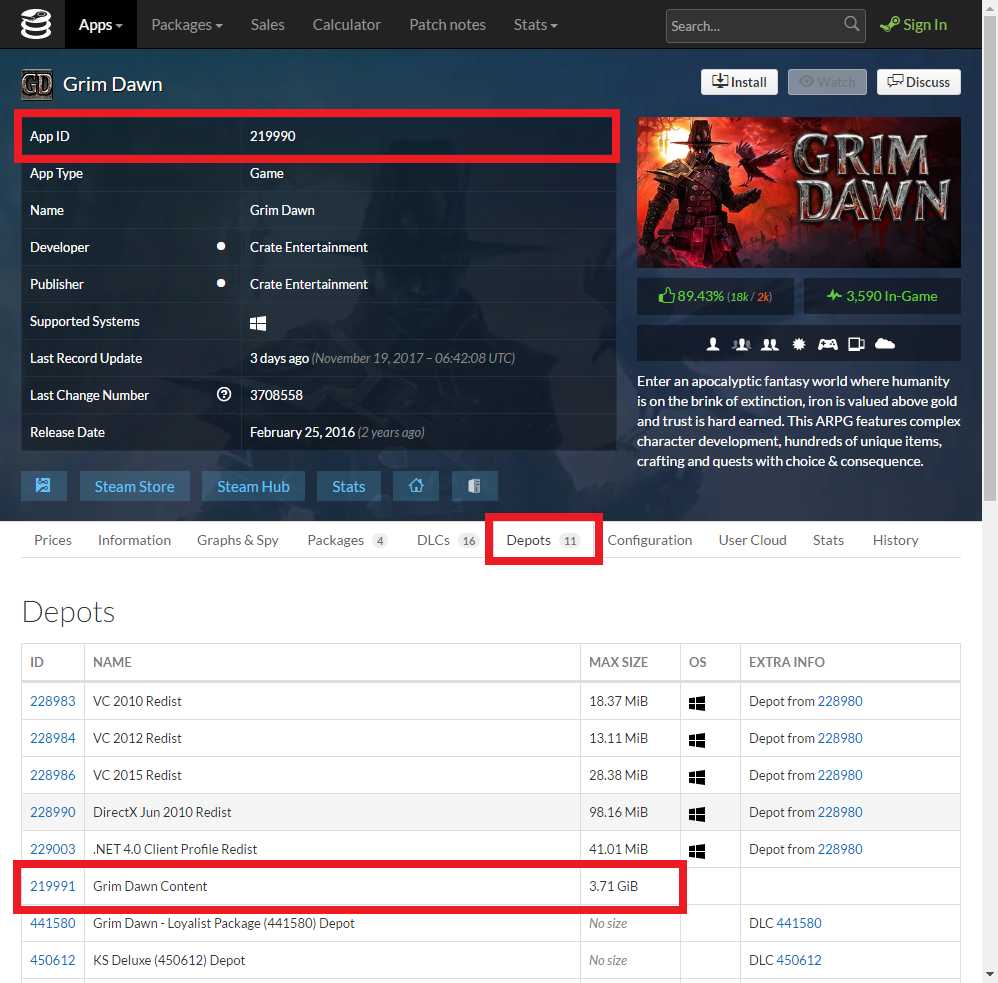Image resolution: width=998 pixels, height=983 pixels.
Task: Click the Grim Dawn banner image
Action: point(798,192)
